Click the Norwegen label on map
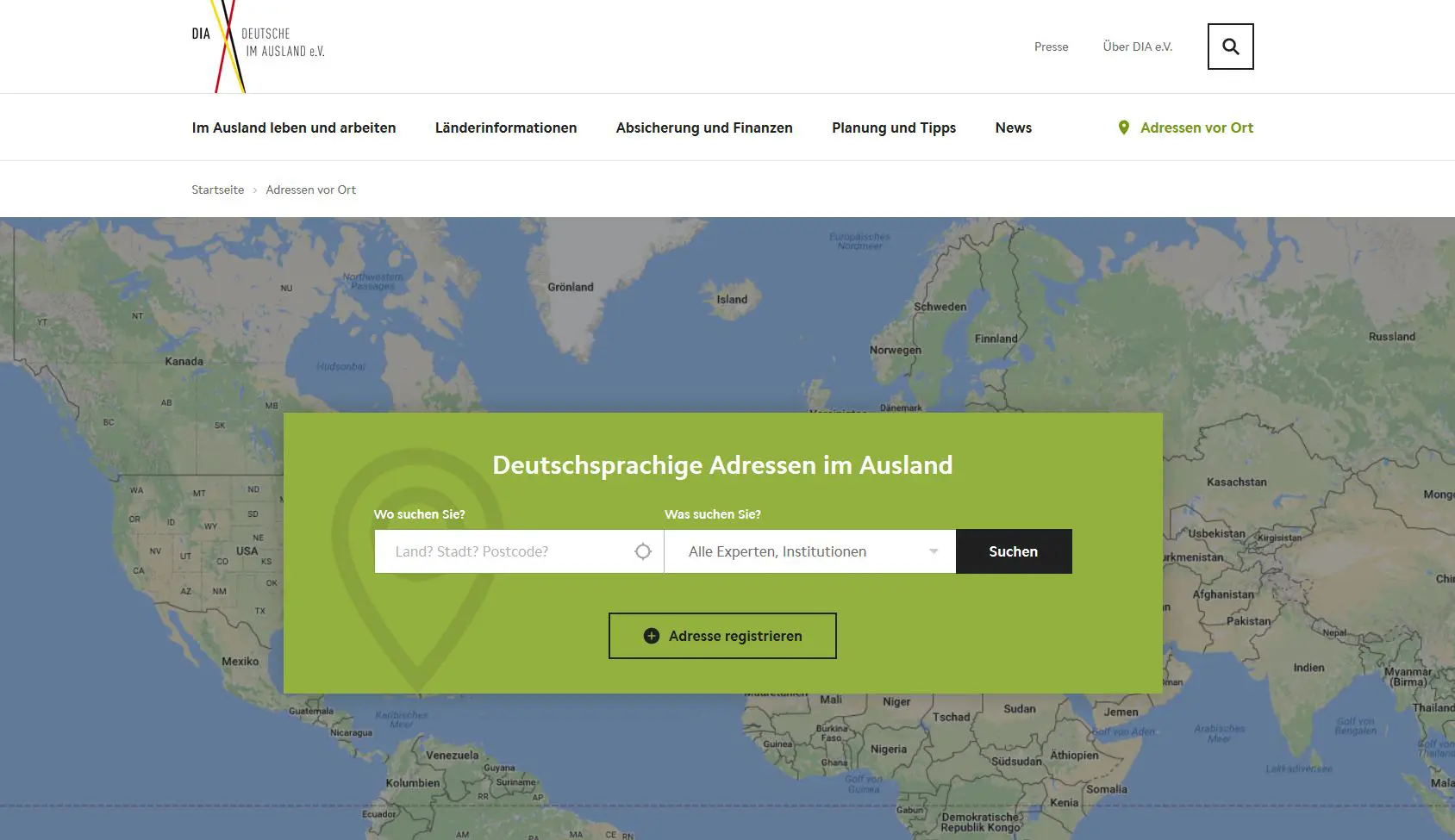The height and width of the screenshot is (840, 1455). point(895,350)
